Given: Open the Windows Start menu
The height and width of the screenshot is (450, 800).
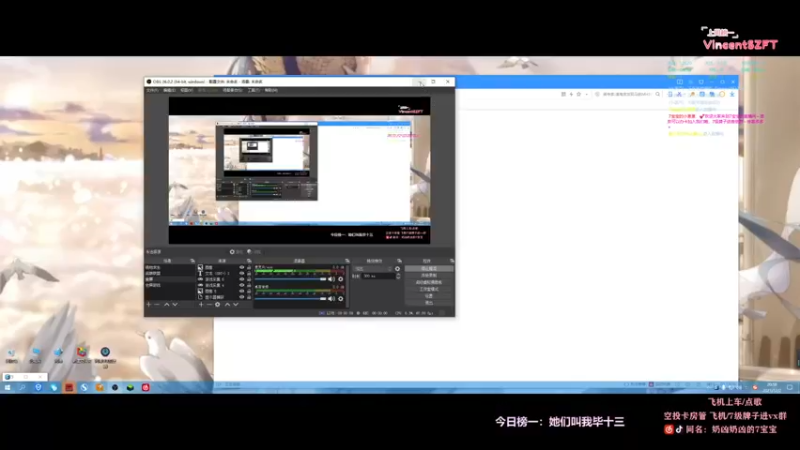Looking at the screenshot, I should pyautogui.click(x=8, y=388).
